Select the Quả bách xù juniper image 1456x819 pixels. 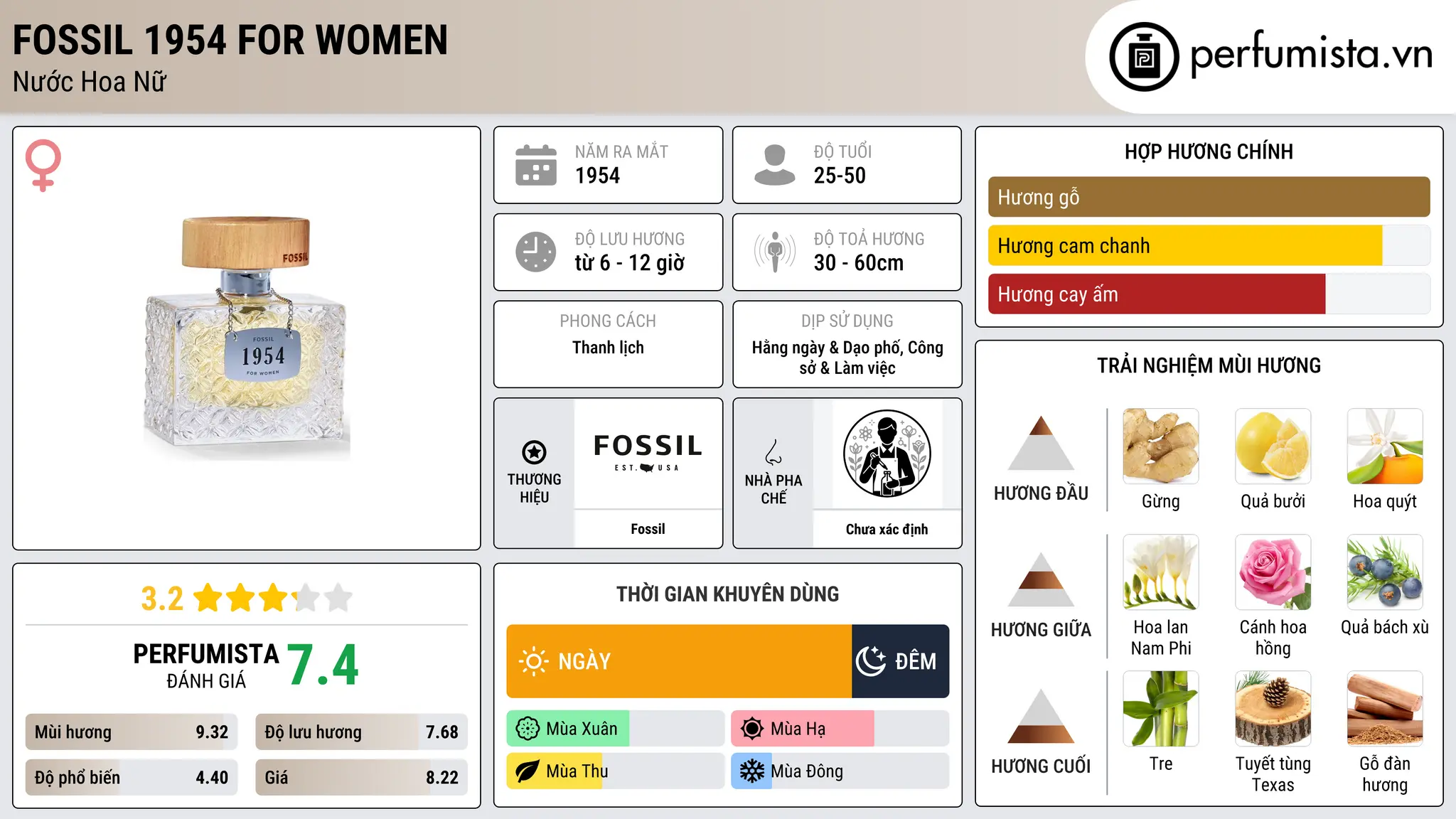pos(1385,572)
